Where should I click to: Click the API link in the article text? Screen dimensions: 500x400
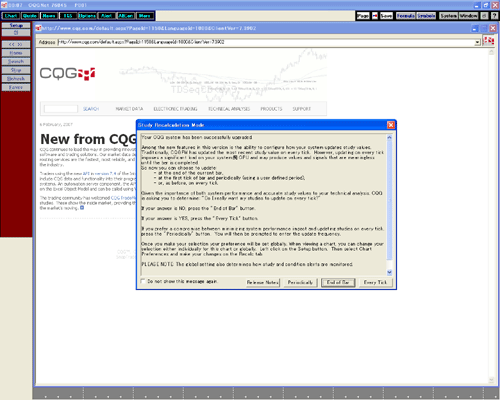point(86,174)
